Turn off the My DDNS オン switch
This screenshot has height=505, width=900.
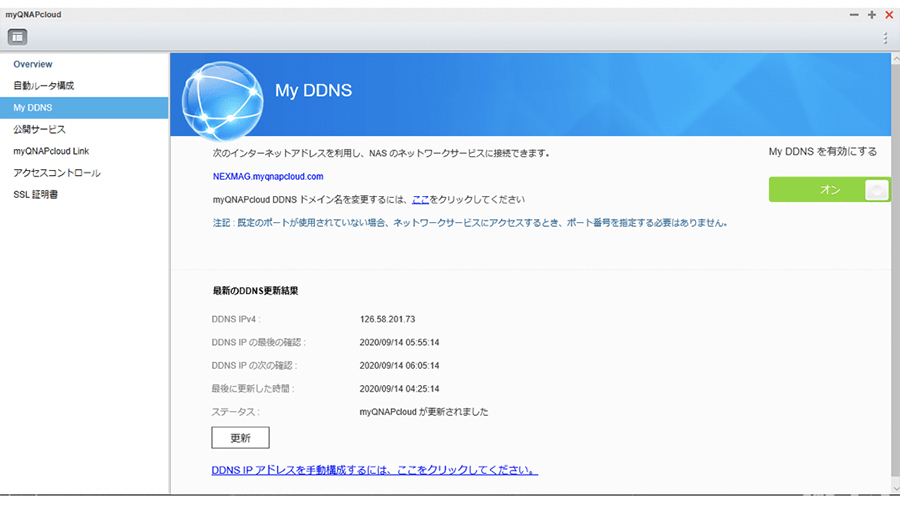[x=829, y=189]
